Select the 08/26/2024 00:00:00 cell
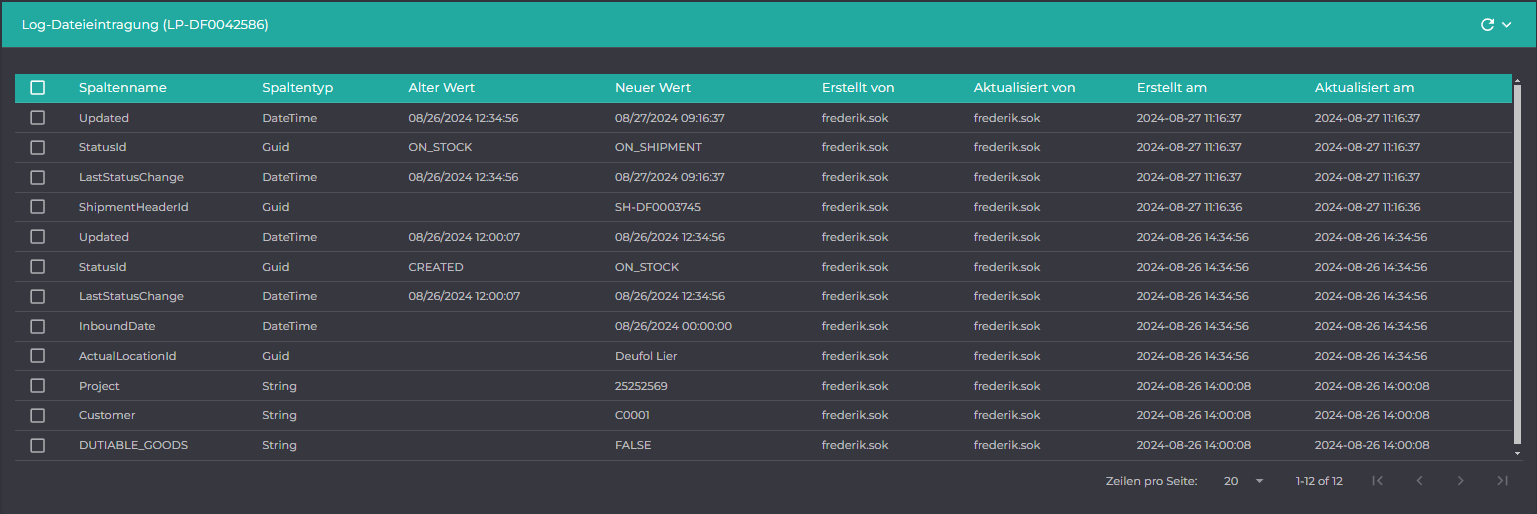The image size is (1537, 514). (x=674, y=326)
